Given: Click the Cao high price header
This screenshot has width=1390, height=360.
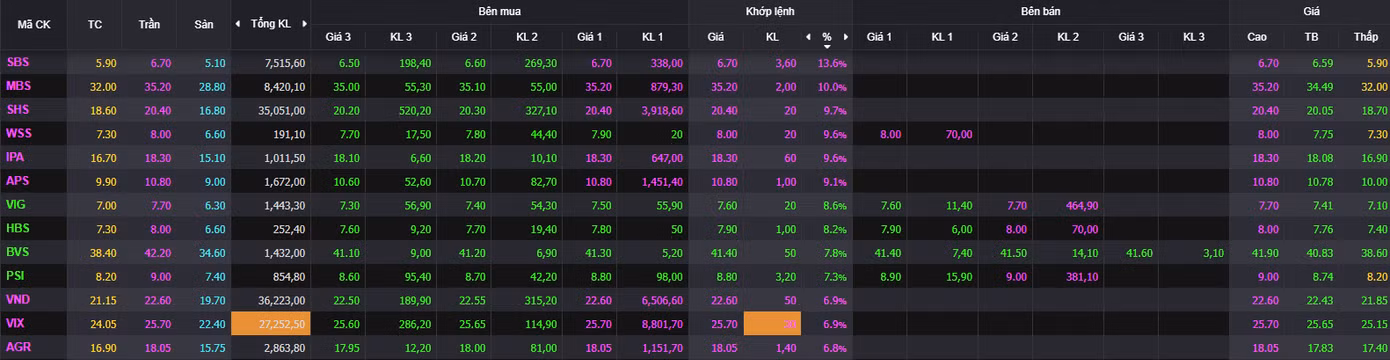Looking at the screenshot, I should (x=1257, y=37).
